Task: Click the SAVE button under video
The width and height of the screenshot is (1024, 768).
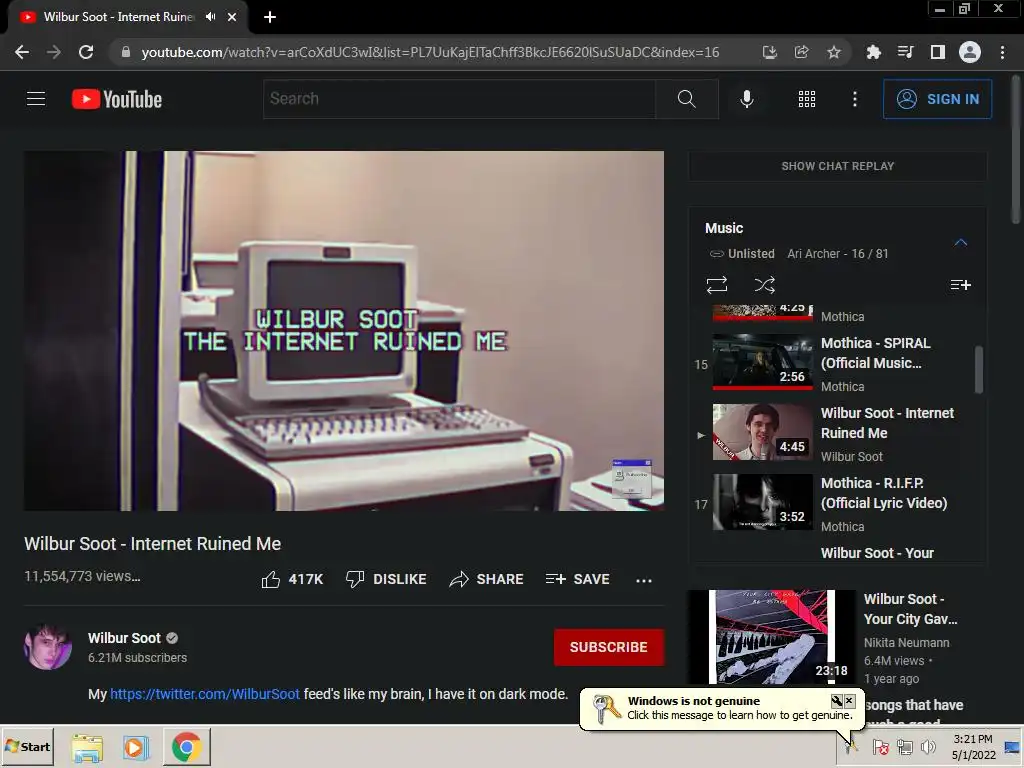Action: click(x=577, y=579)
